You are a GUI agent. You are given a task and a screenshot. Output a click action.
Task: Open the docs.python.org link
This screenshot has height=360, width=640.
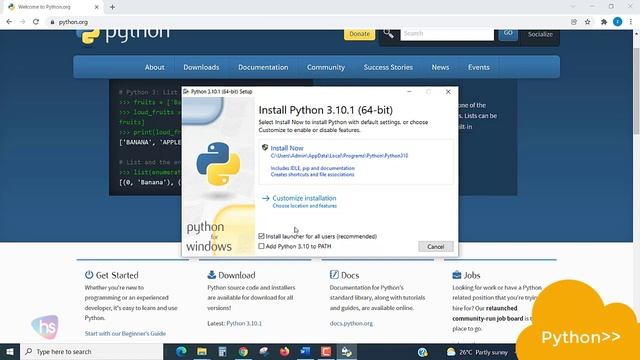coord(351,323)
